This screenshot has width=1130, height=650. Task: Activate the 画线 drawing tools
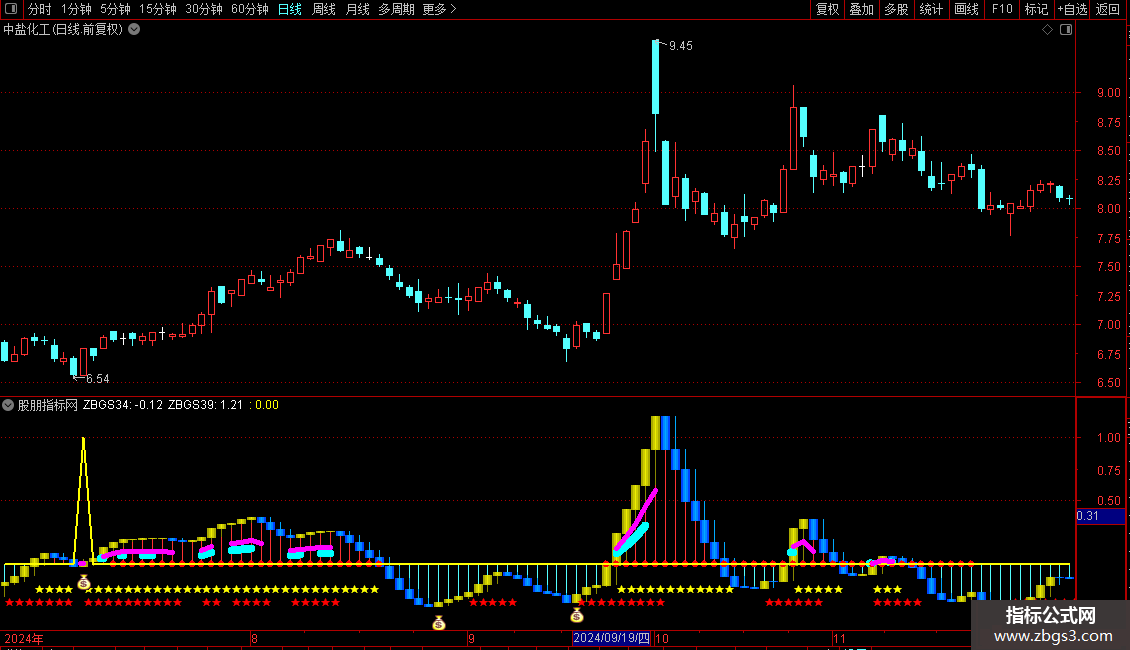(x=966, y=9)
